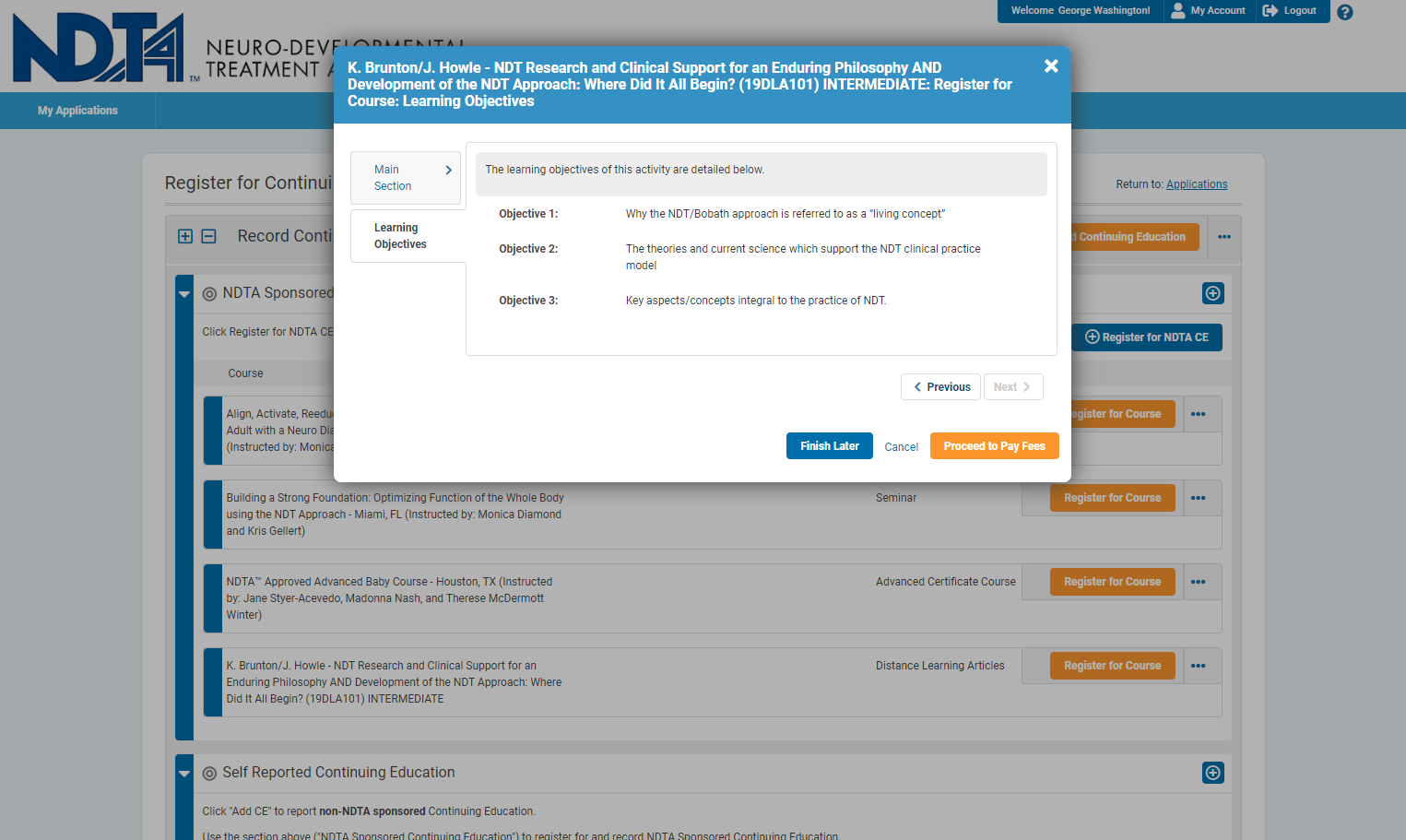Open ellipsis menu for Building a Strong Foundation
Screen dimensions: 1406x840
(1199, 498)
